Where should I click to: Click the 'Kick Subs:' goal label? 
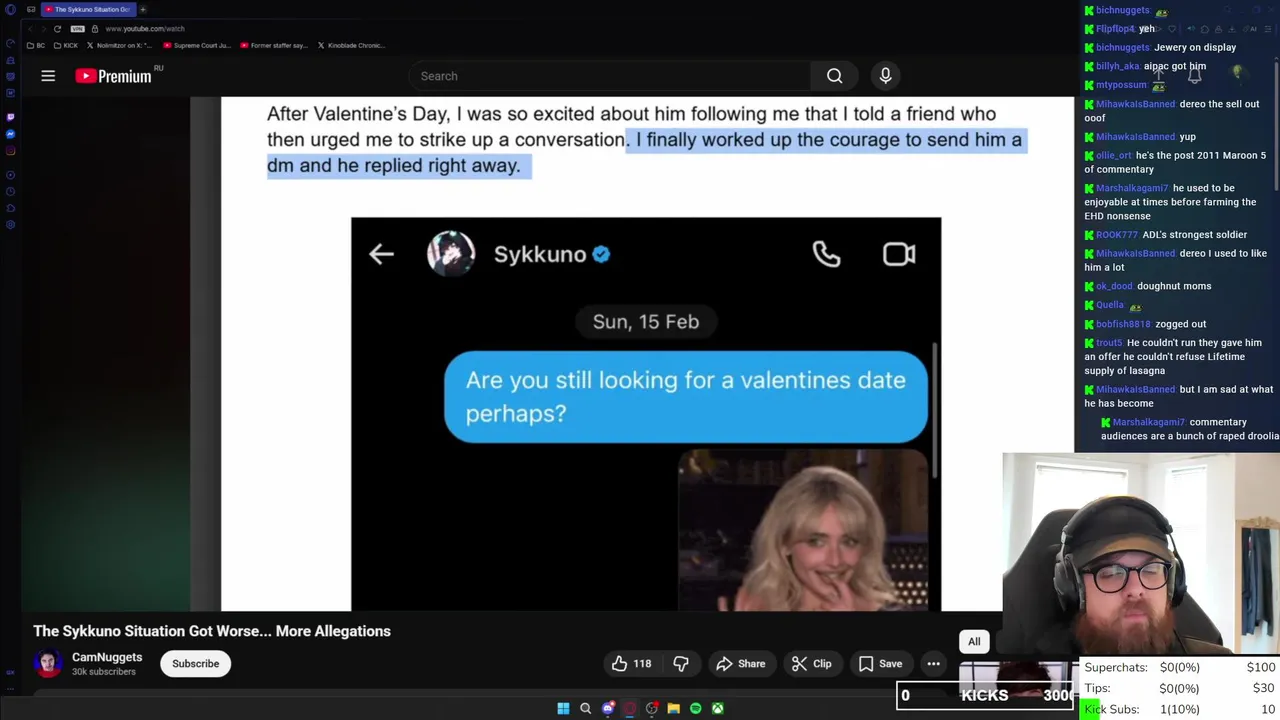point(1112,709)
